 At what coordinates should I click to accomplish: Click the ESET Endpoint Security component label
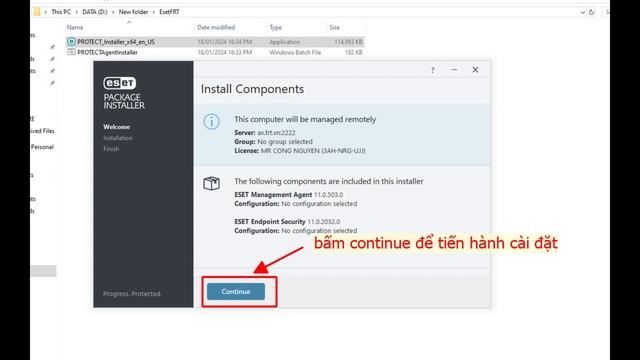coord(270,222)
